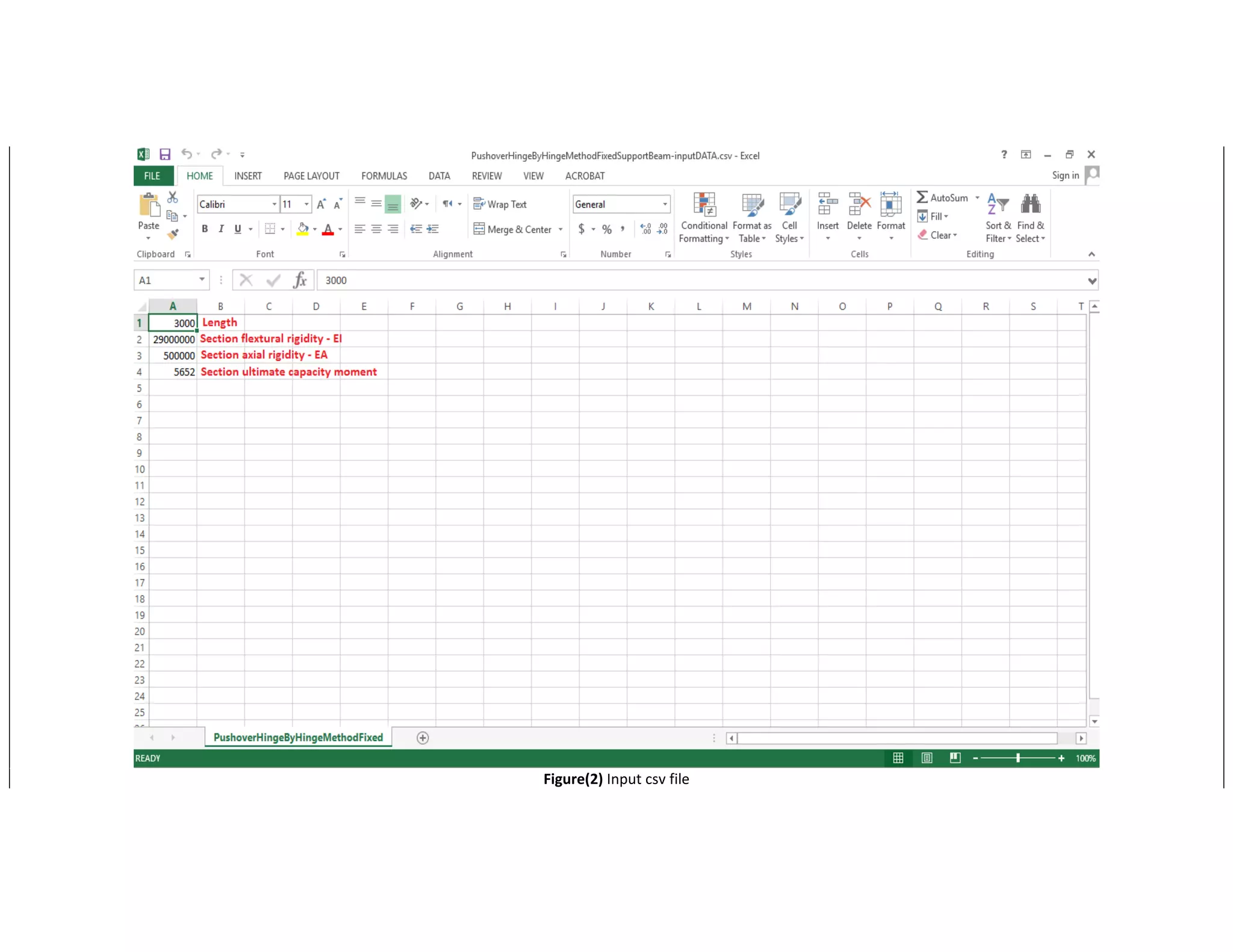The image size is (1233, 952).
Task: Click the Format as Table button
Action: pyautogui.click(x=752, y=218)
